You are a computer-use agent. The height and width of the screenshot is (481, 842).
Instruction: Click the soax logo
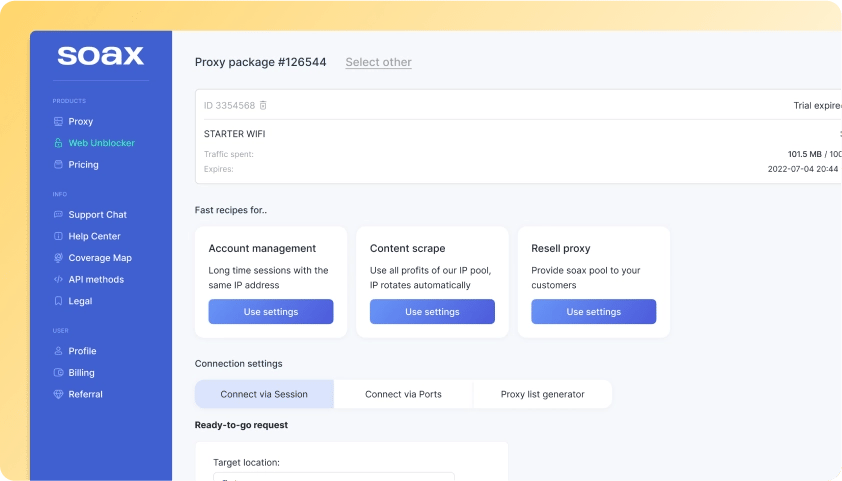(100, 56)
